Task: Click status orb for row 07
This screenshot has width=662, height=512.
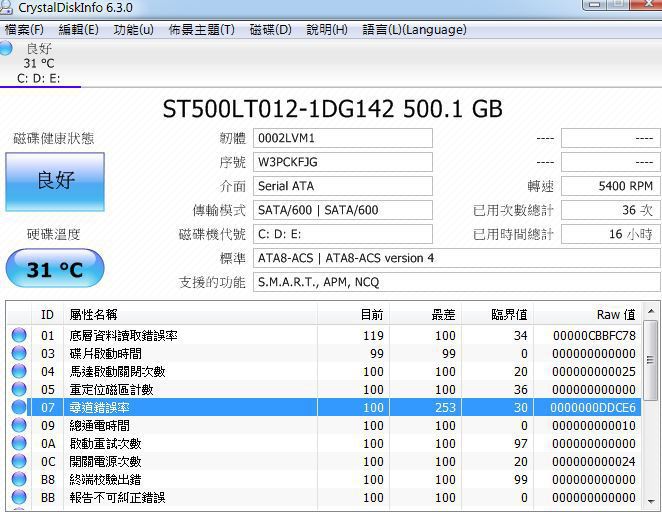Action: click(19, 407)
